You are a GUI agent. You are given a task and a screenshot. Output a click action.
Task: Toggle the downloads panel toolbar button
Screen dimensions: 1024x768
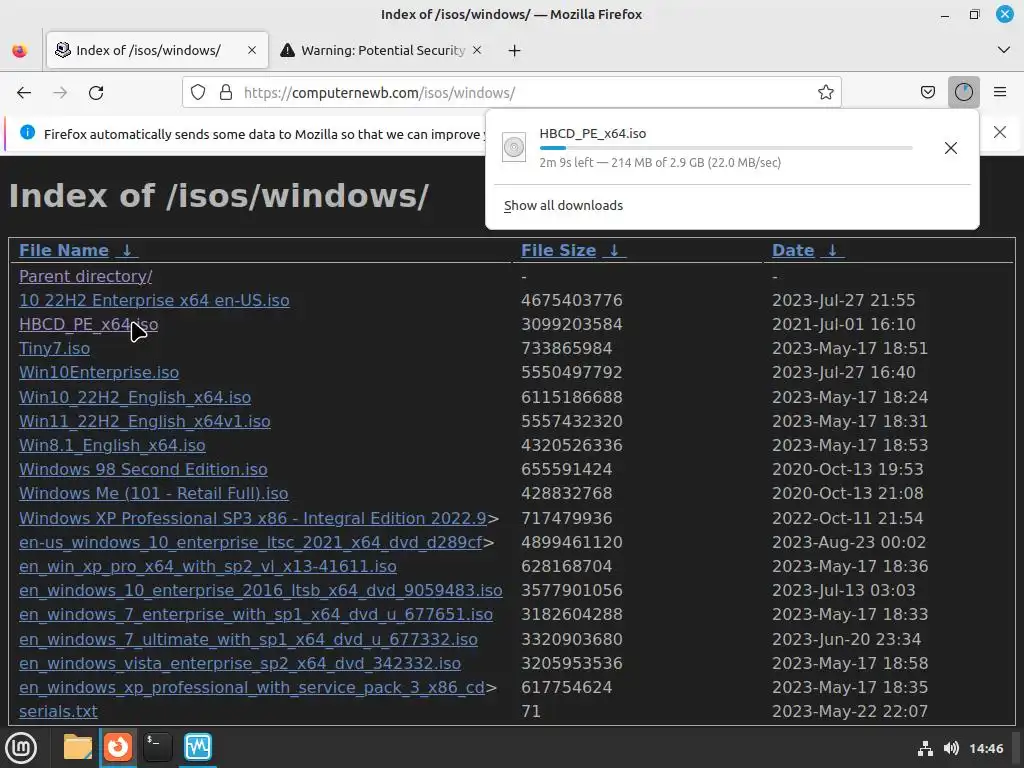point(963,93)
